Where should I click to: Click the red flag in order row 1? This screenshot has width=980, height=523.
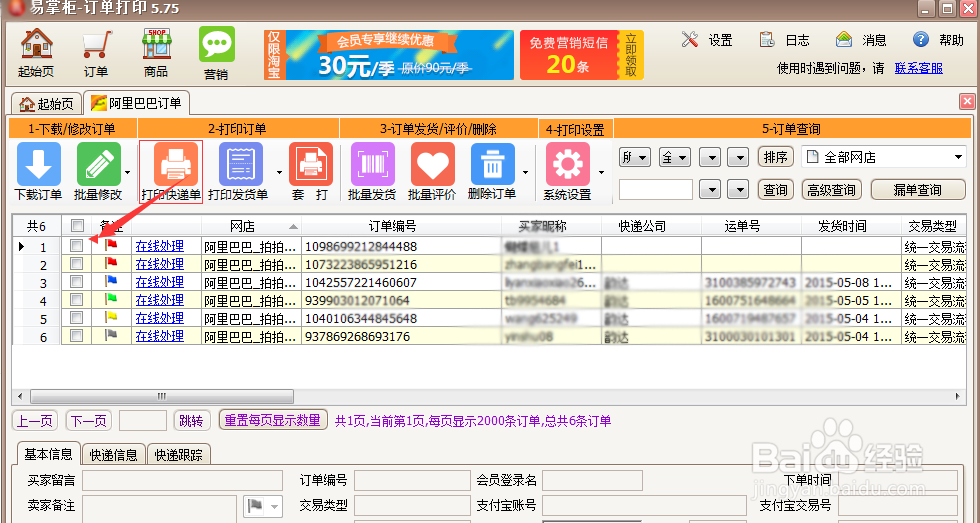[x=111, y=246]
